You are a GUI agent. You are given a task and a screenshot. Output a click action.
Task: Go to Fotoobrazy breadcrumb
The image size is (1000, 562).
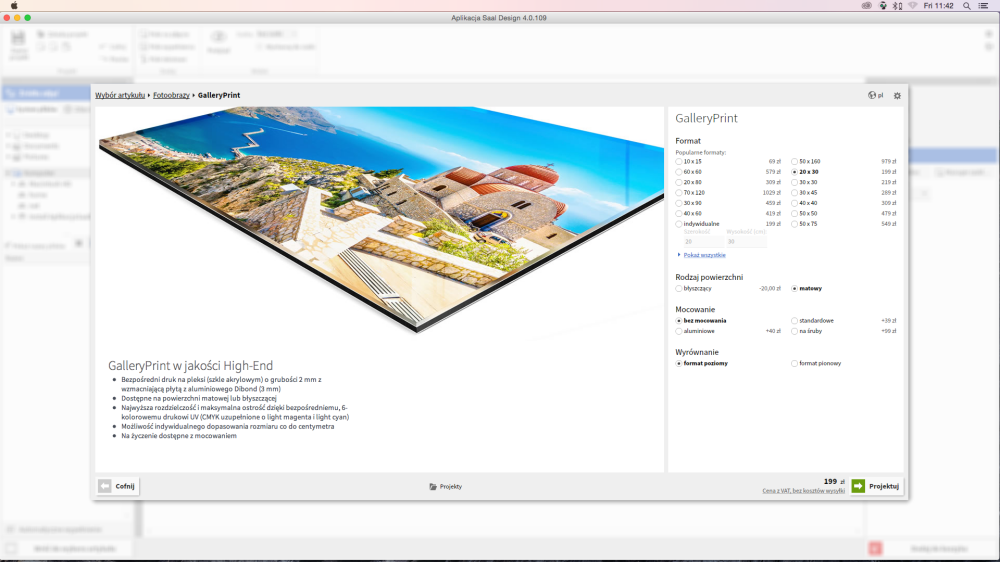[x=171, y=96]
